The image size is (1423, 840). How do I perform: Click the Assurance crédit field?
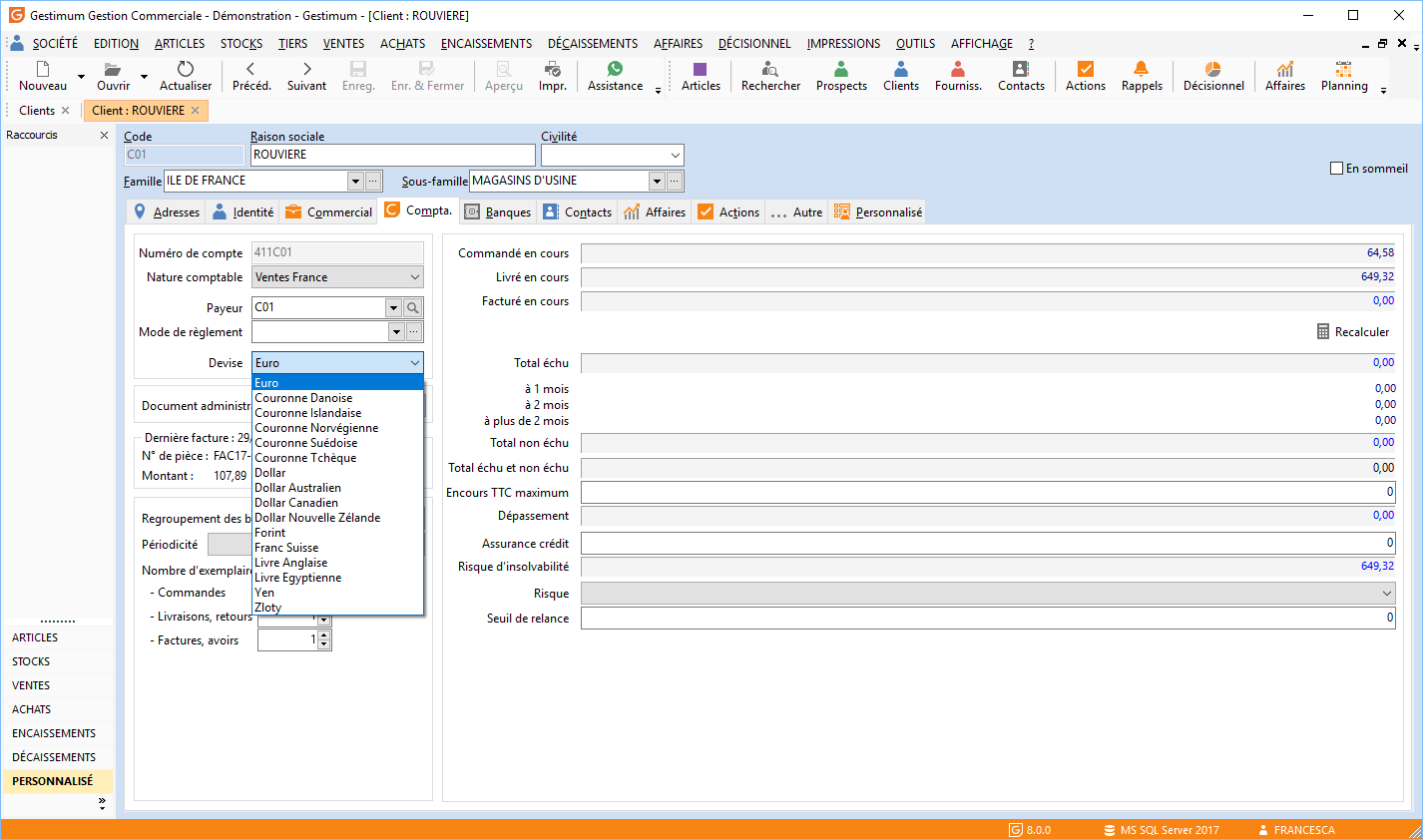pos(988,543)
